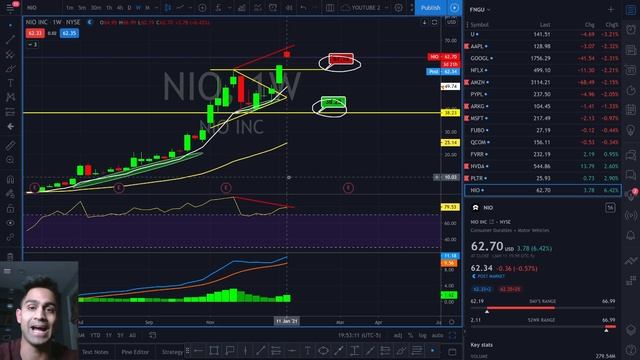Open the compare or add symbol button
The width and height of the screenshot is (640, 360).
pos(202,7)
